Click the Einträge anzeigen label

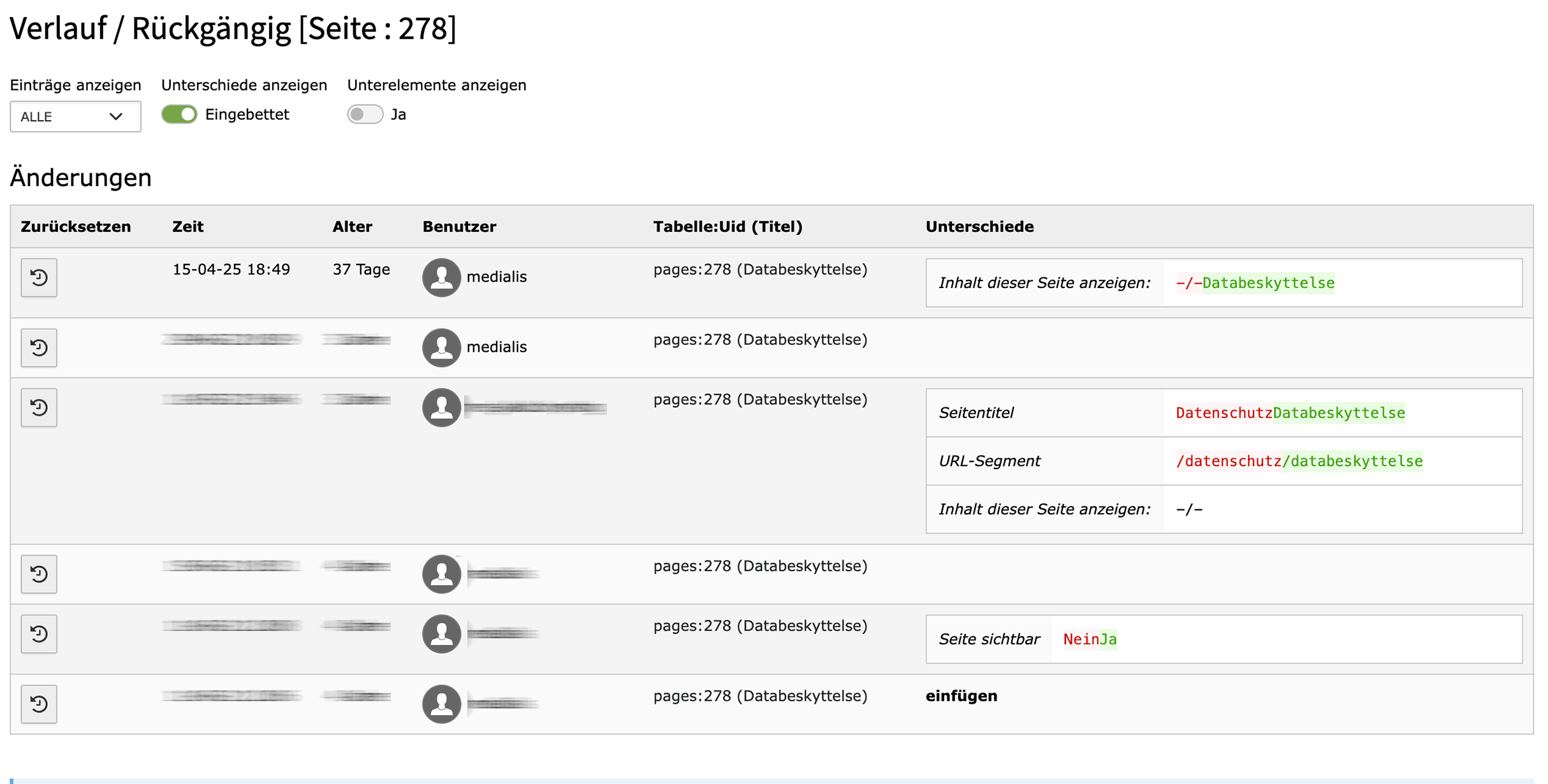[x=75, y=85]
